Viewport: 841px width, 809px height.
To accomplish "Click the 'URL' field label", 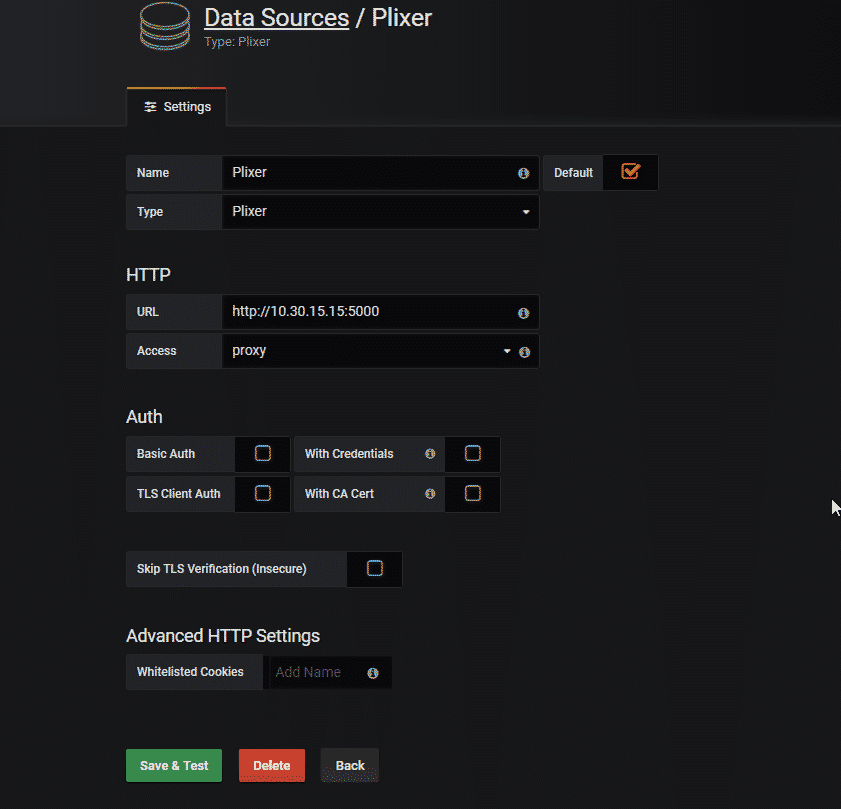I will click(147, 312).
